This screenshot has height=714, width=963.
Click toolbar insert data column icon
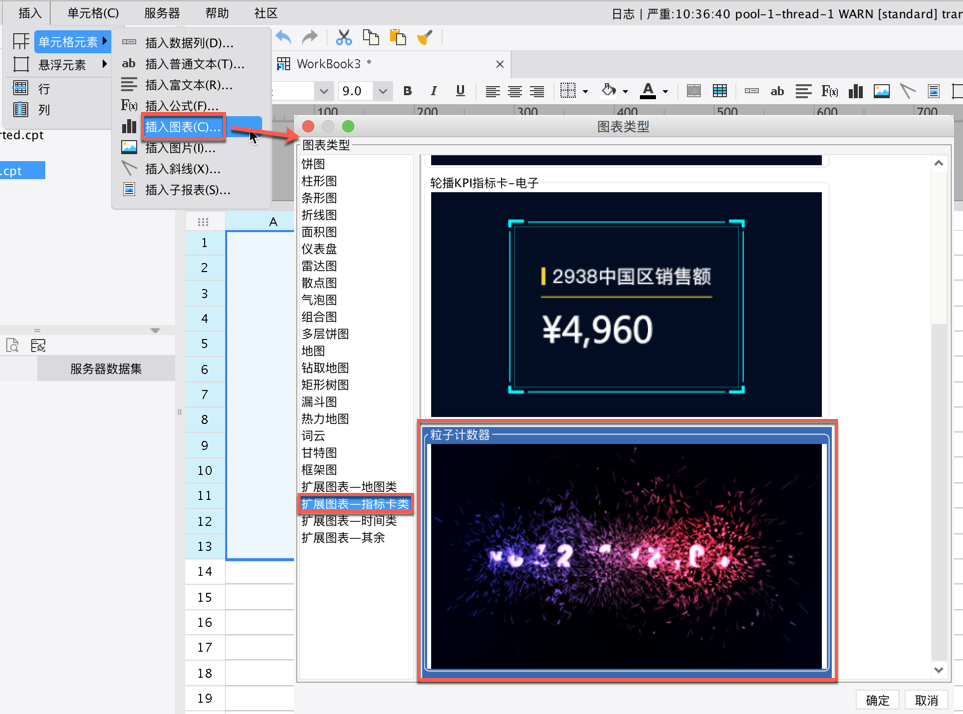pos(752,91)
